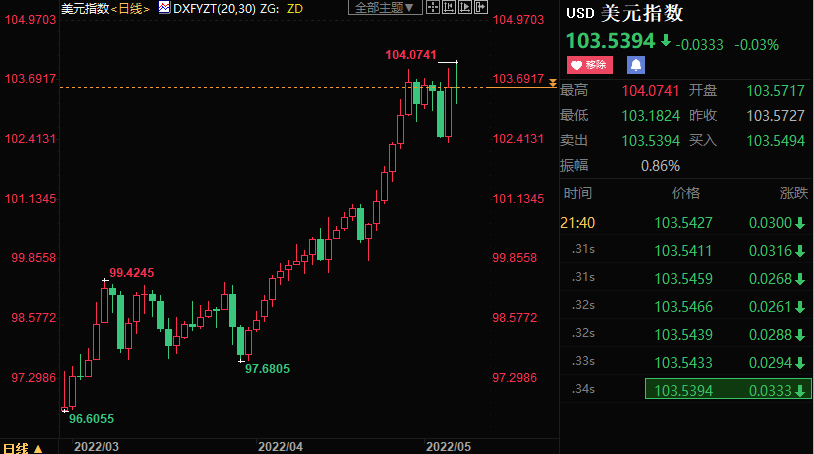Click the second chart layout icon in toolbar
The image size is (814, 454).
tap(448, 8)
